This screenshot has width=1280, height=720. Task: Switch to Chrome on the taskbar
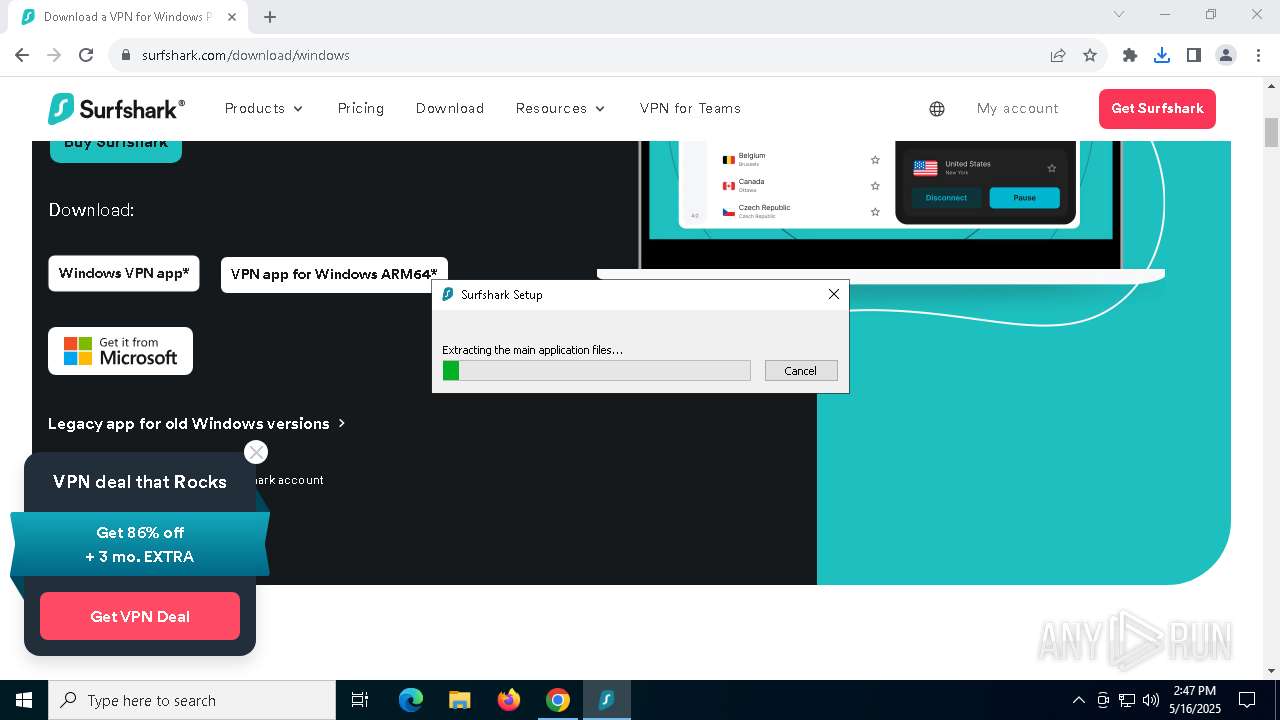(558, 700)
